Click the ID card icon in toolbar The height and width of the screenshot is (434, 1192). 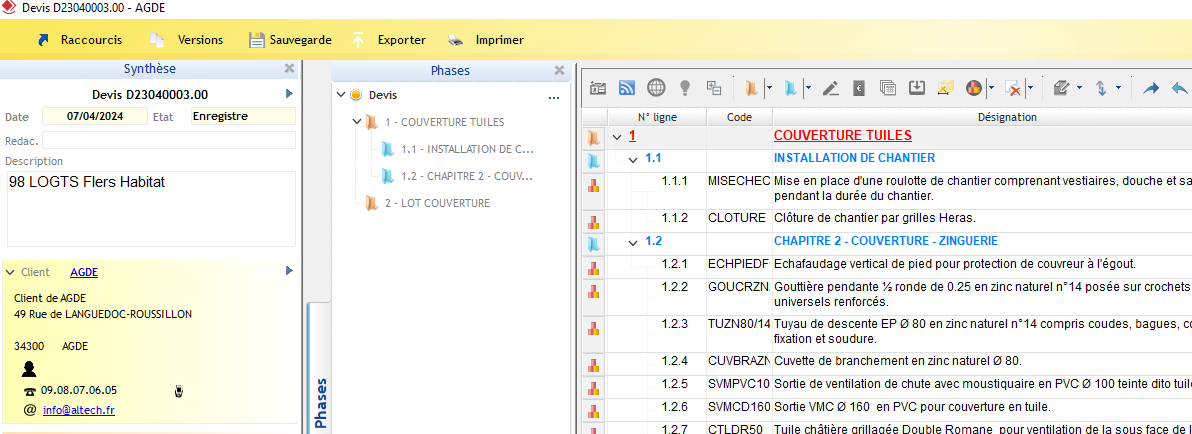point(598,88)
